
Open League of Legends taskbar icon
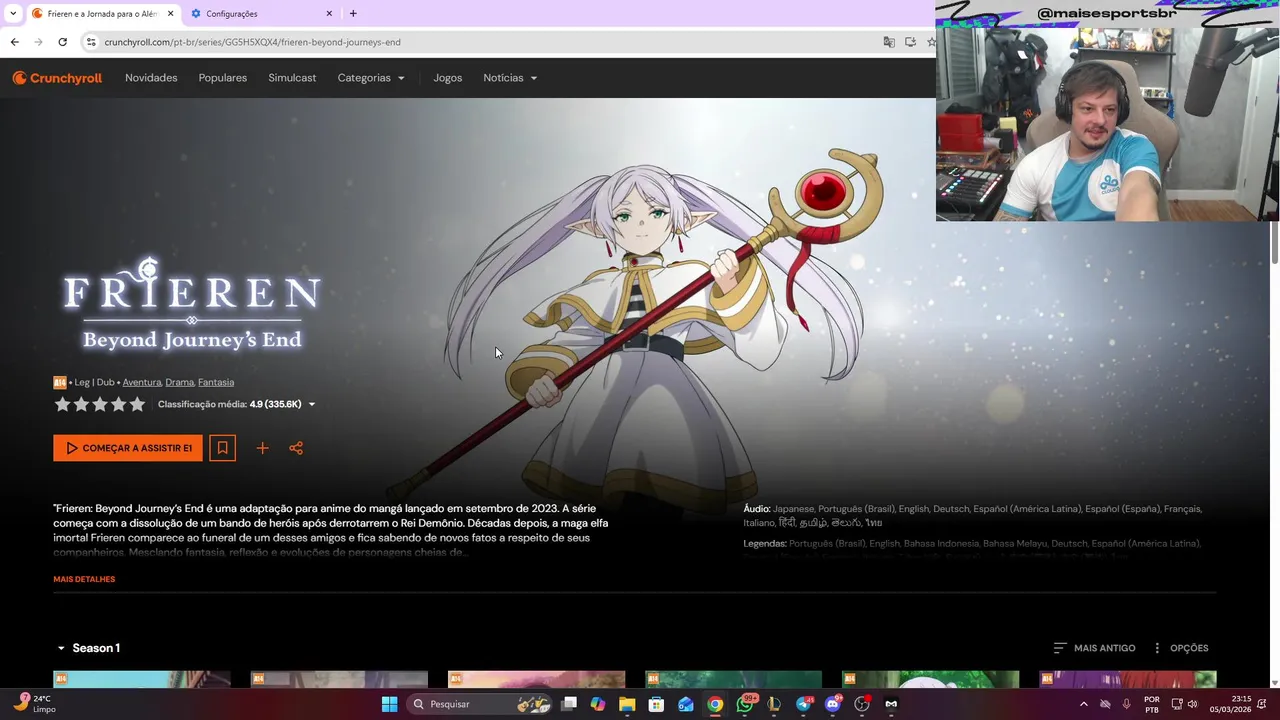pos(774,704)
